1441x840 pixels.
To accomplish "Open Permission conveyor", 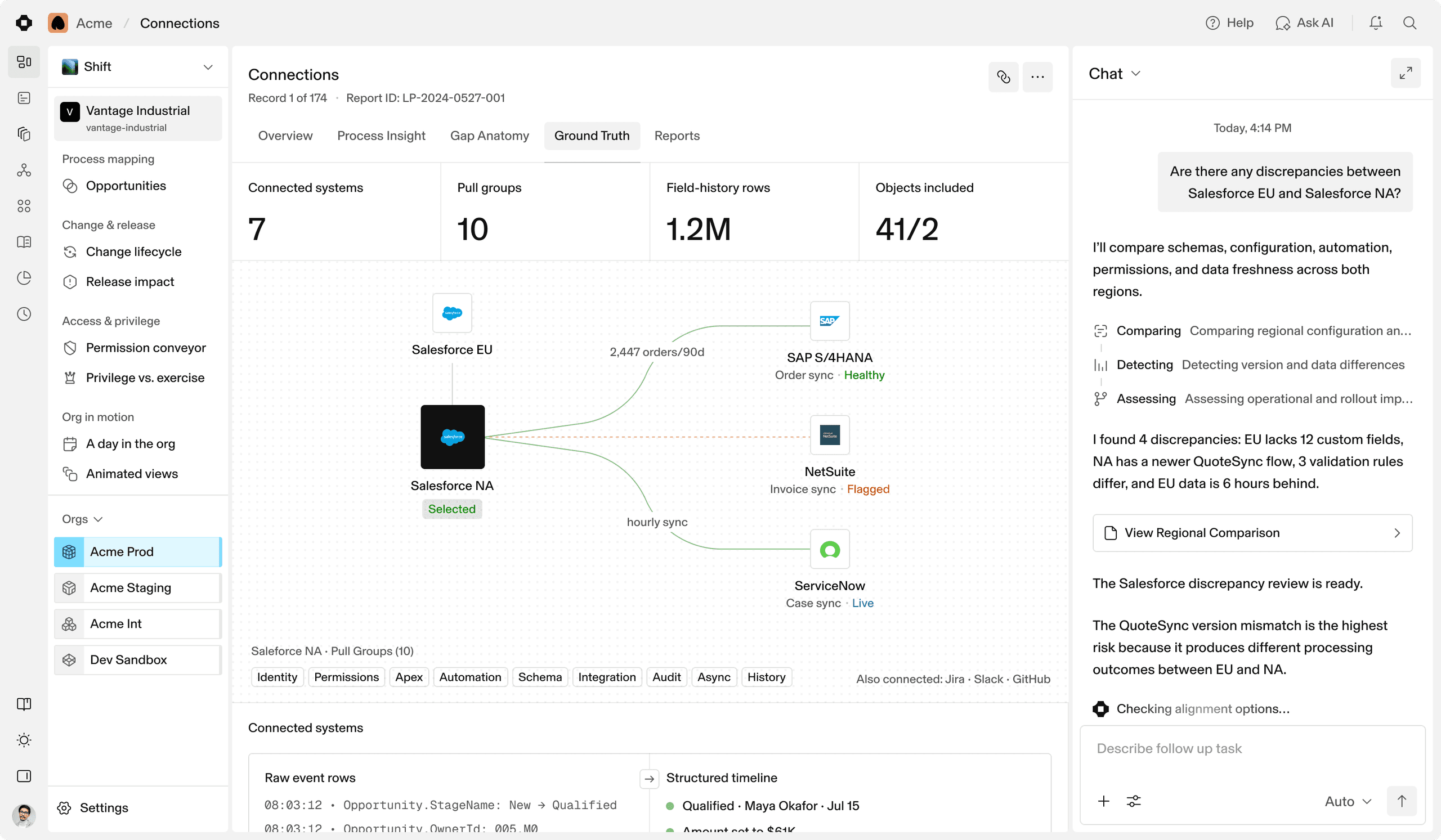I will (x=138, y=348).
